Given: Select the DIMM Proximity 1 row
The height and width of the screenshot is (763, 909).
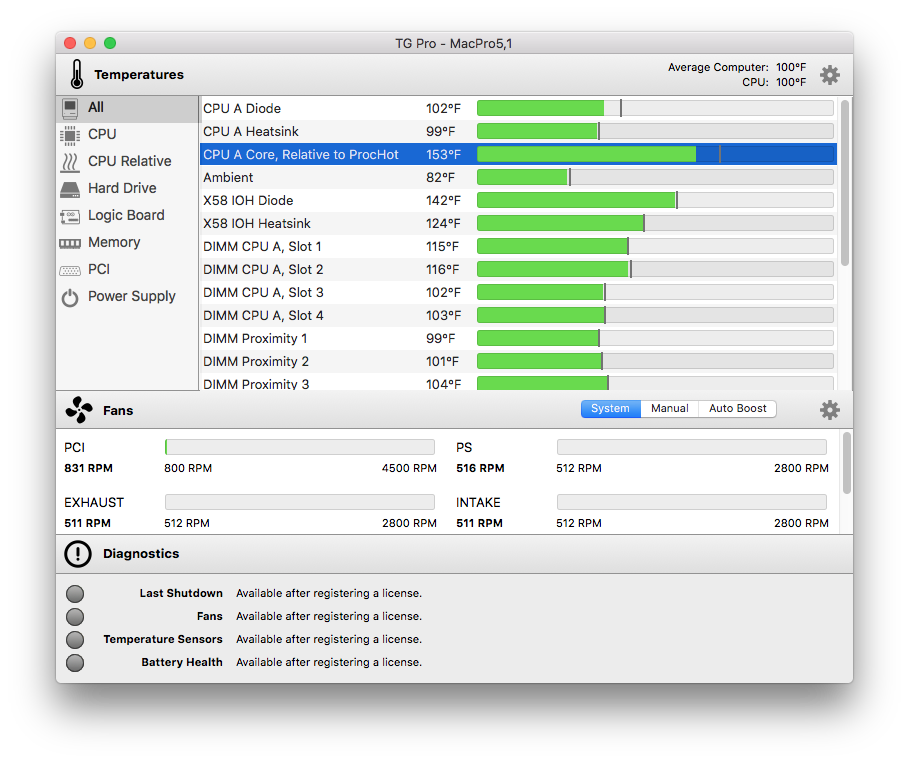Looking at the screenshot, I should coord(519,339).
